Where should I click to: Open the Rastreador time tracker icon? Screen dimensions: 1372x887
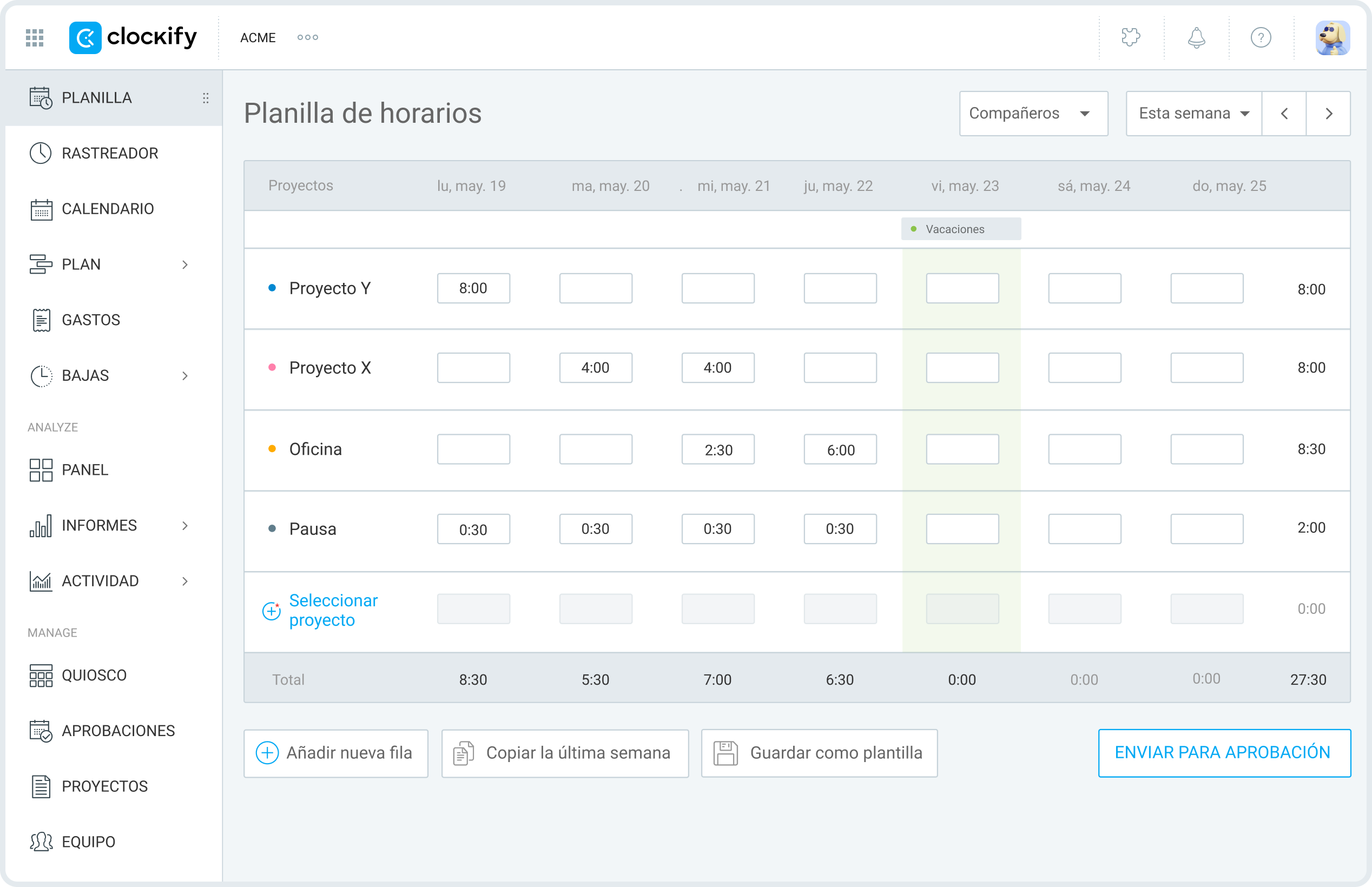click(x=41, y=153)
